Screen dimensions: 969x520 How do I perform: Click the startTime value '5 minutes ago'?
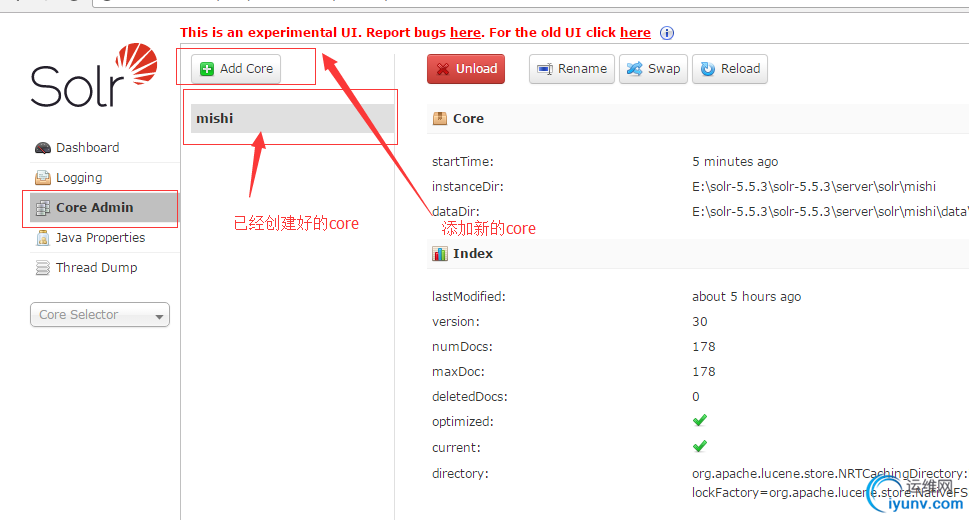[735, 162]
